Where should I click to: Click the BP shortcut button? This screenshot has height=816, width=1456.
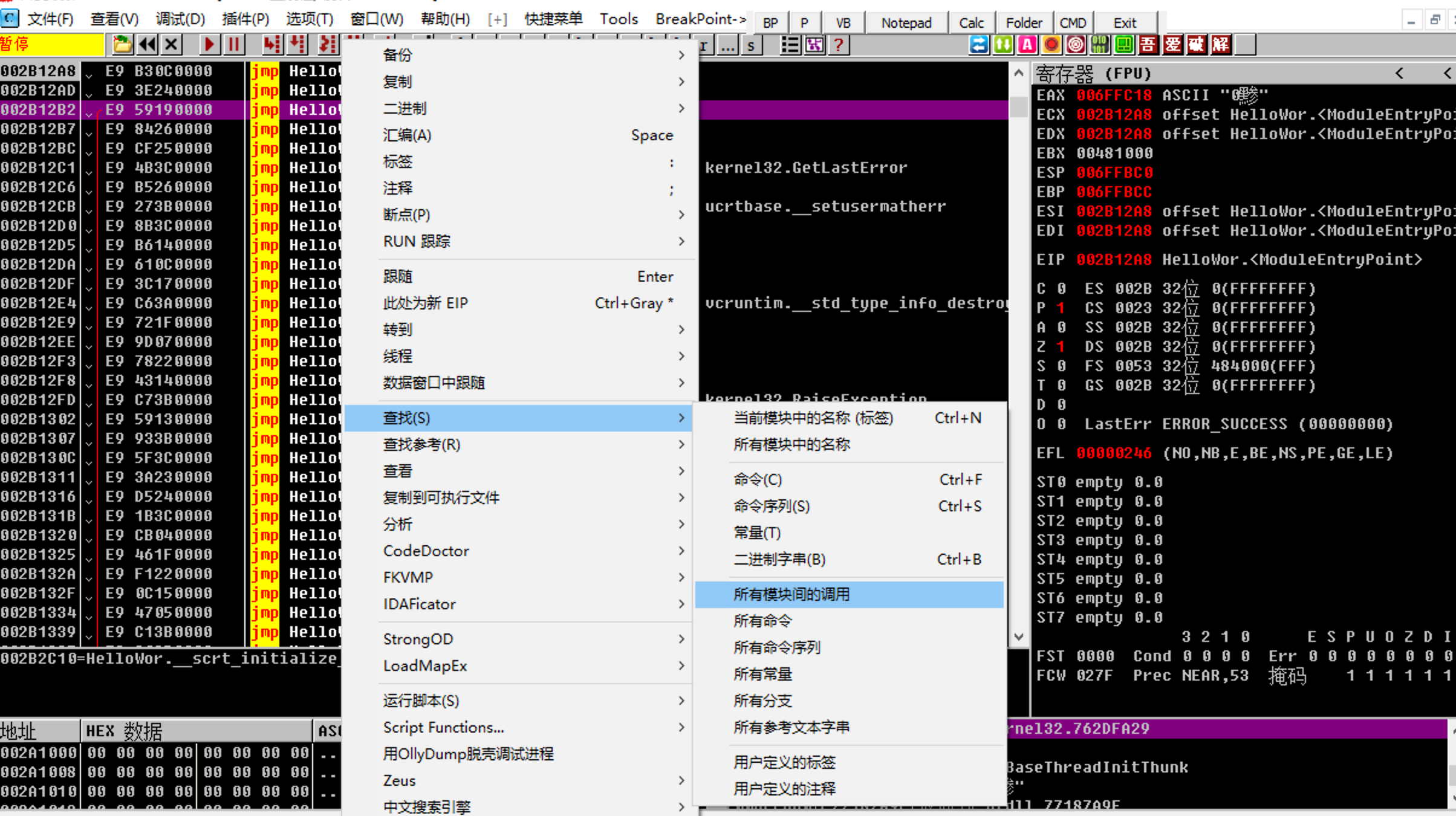click(x=770, y=22)
